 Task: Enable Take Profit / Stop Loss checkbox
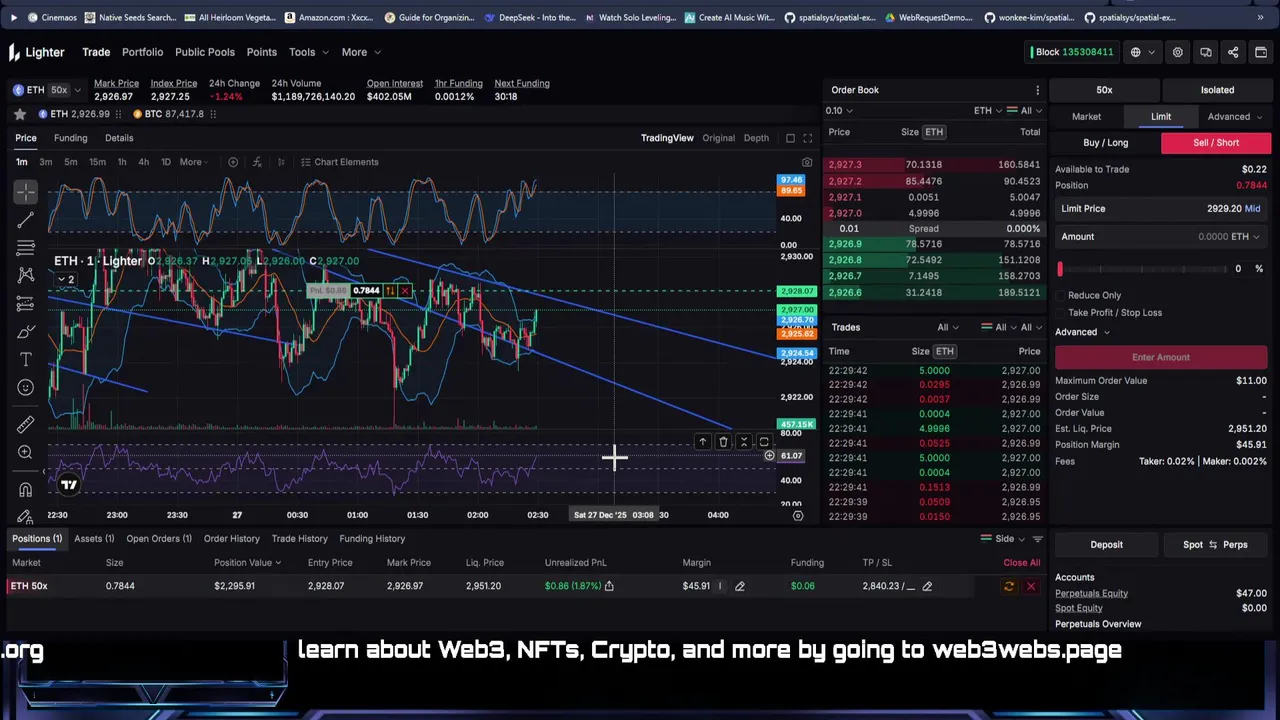1061,312
